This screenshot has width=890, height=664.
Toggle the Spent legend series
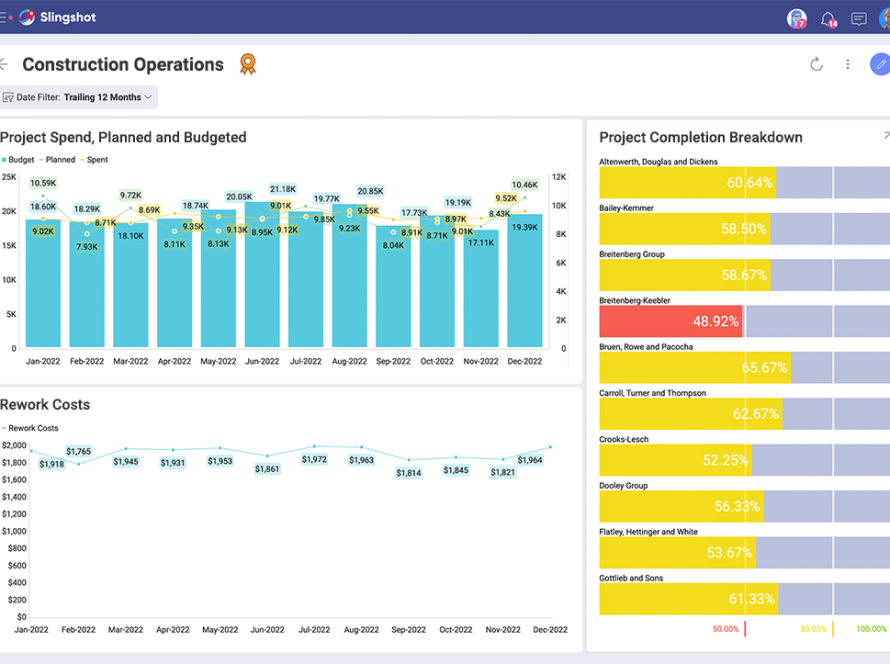point(94,160)
